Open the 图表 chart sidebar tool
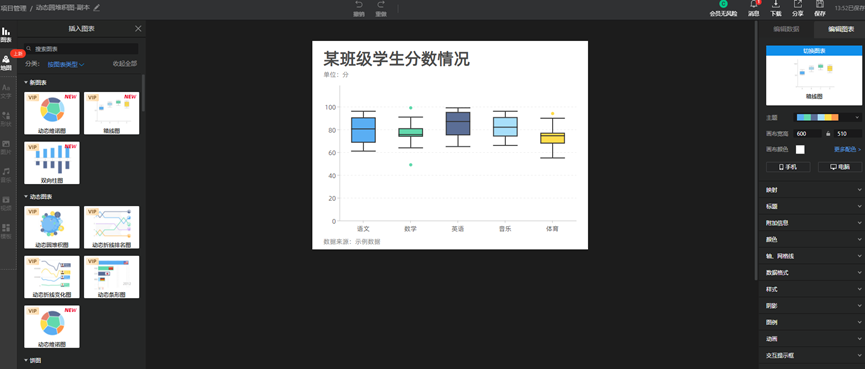 (6, 35)
